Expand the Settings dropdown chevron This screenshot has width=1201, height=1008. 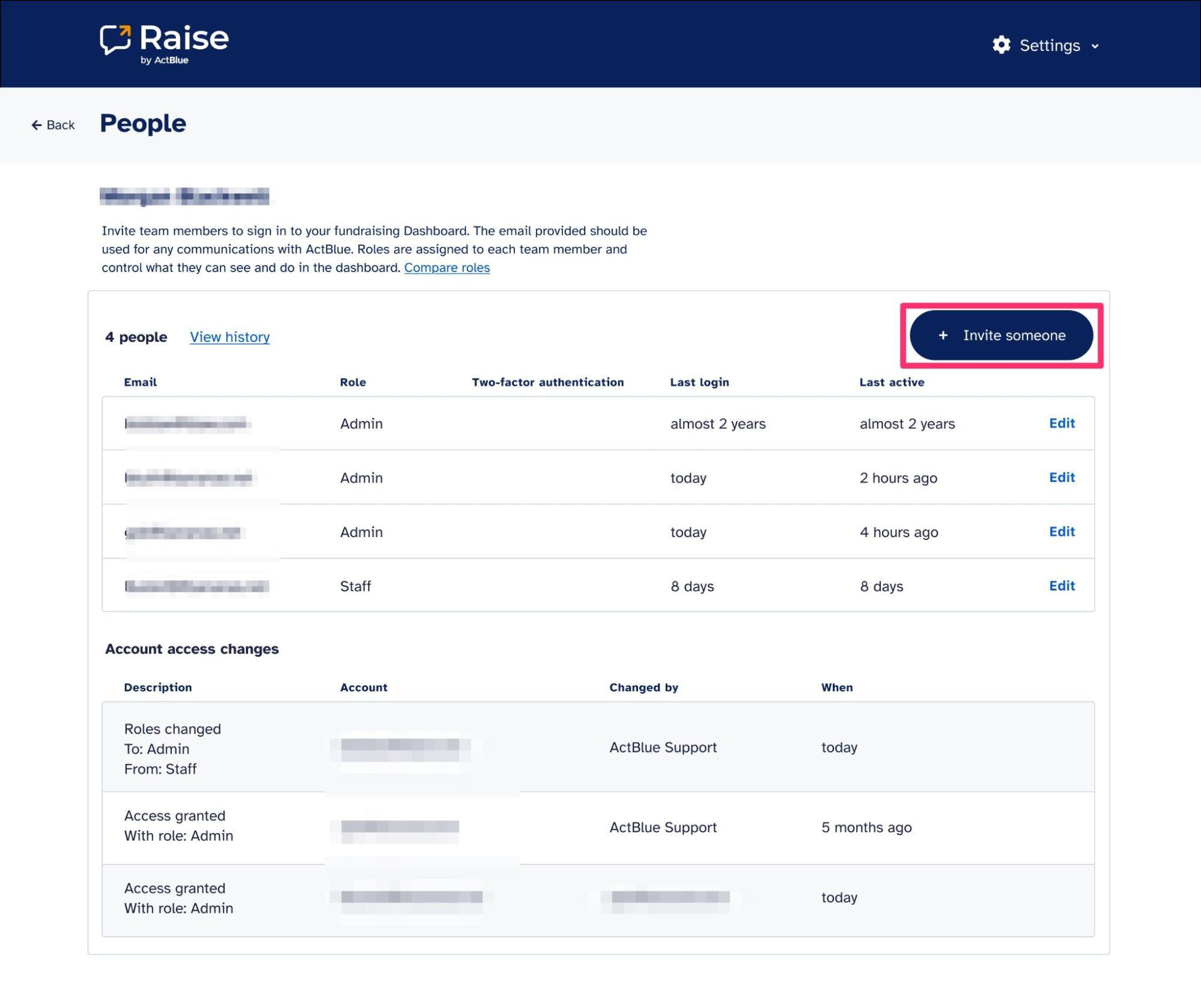1095,46
